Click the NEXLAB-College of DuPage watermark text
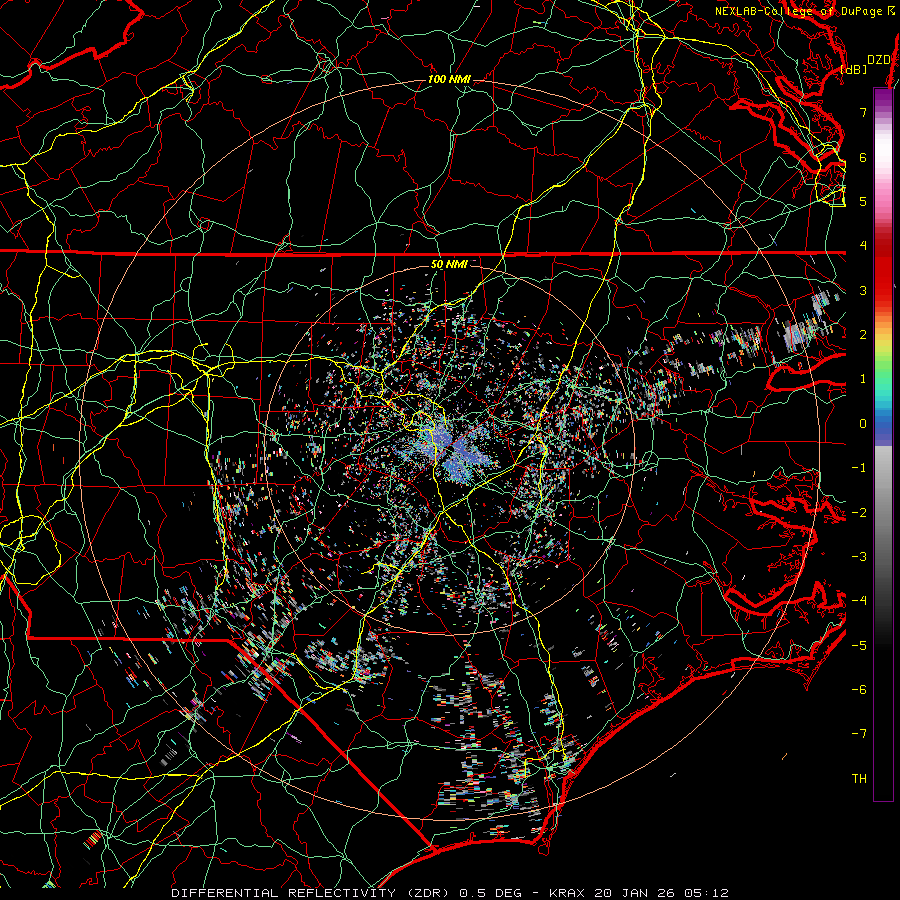Screen dimensions: 900x900 point(805,11)
